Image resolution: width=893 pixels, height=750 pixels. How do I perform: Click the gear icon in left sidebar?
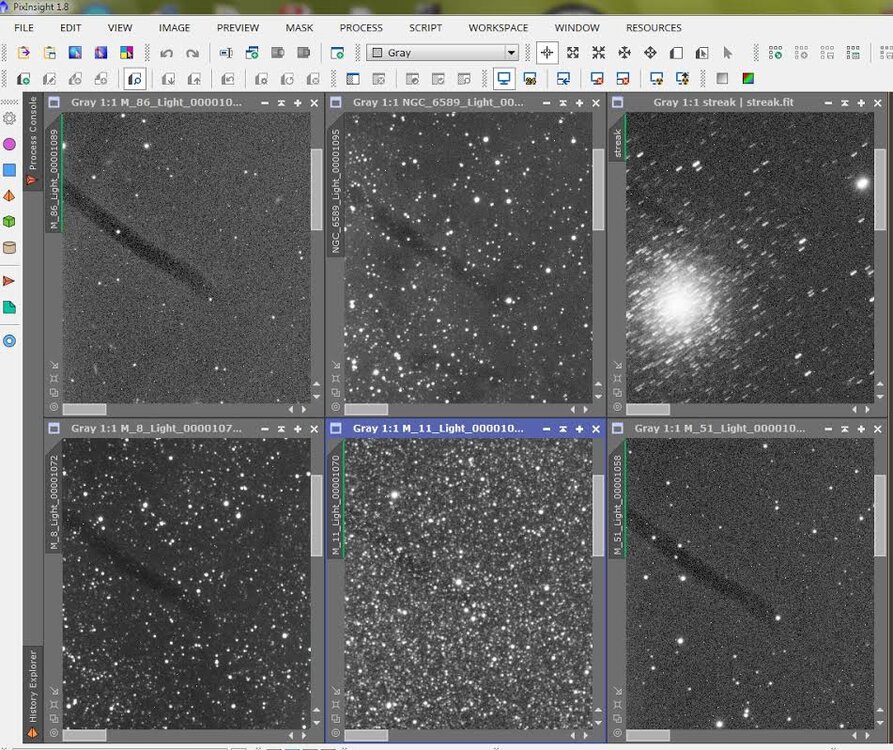click(10, 118)
